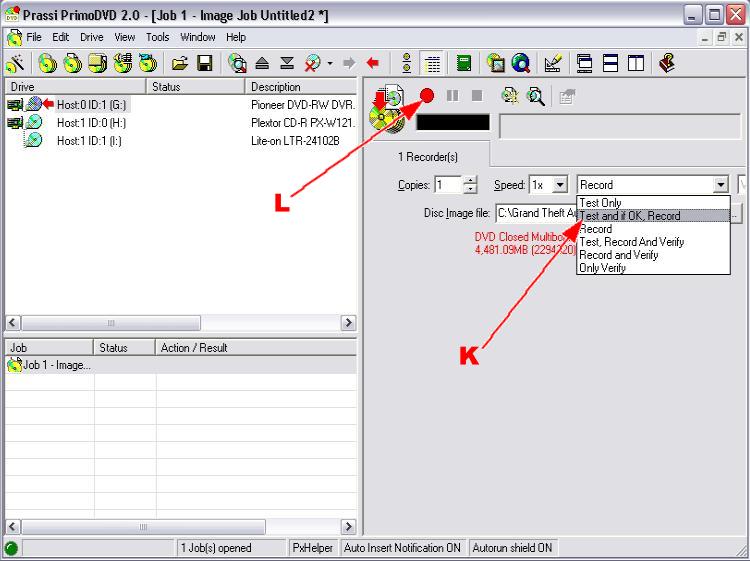Click the red Record button
Viewport: 750px width, 561px height.
427,96
